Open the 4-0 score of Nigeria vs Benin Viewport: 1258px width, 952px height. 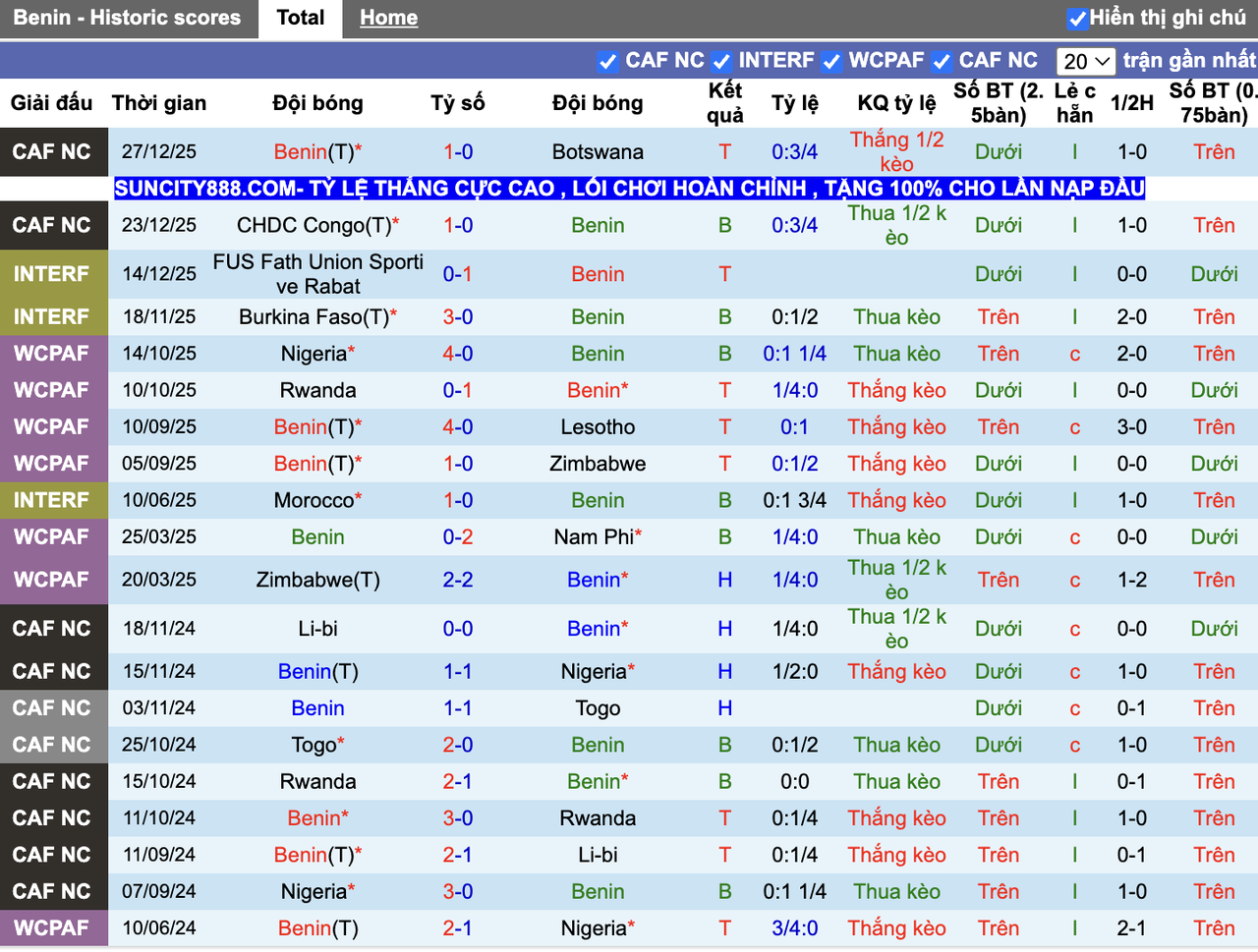click(x=458, y=354)
